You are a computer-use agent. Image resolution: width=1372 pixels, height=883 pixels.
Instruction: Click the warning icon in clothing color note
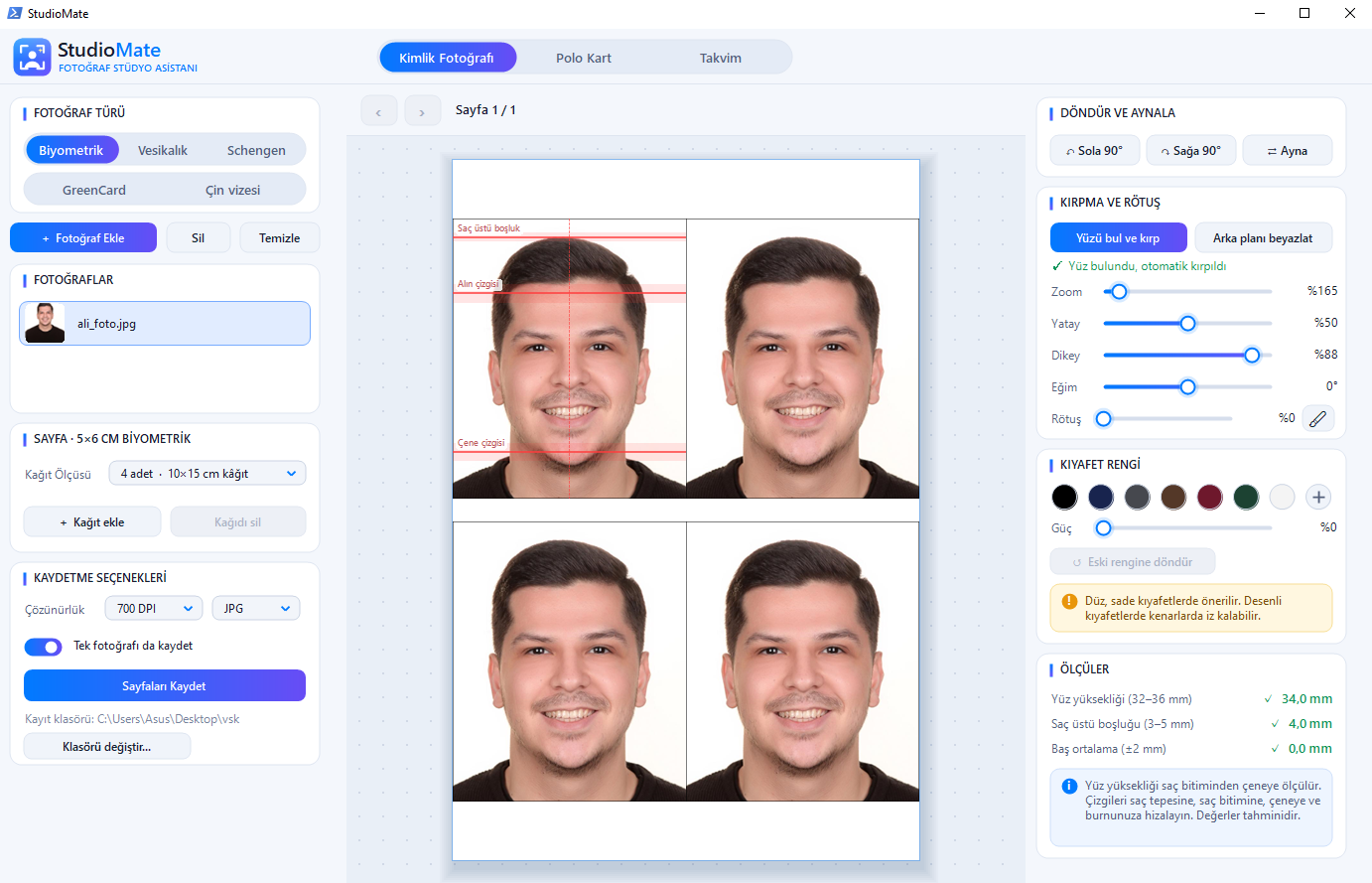click(x=1069, y=601)
